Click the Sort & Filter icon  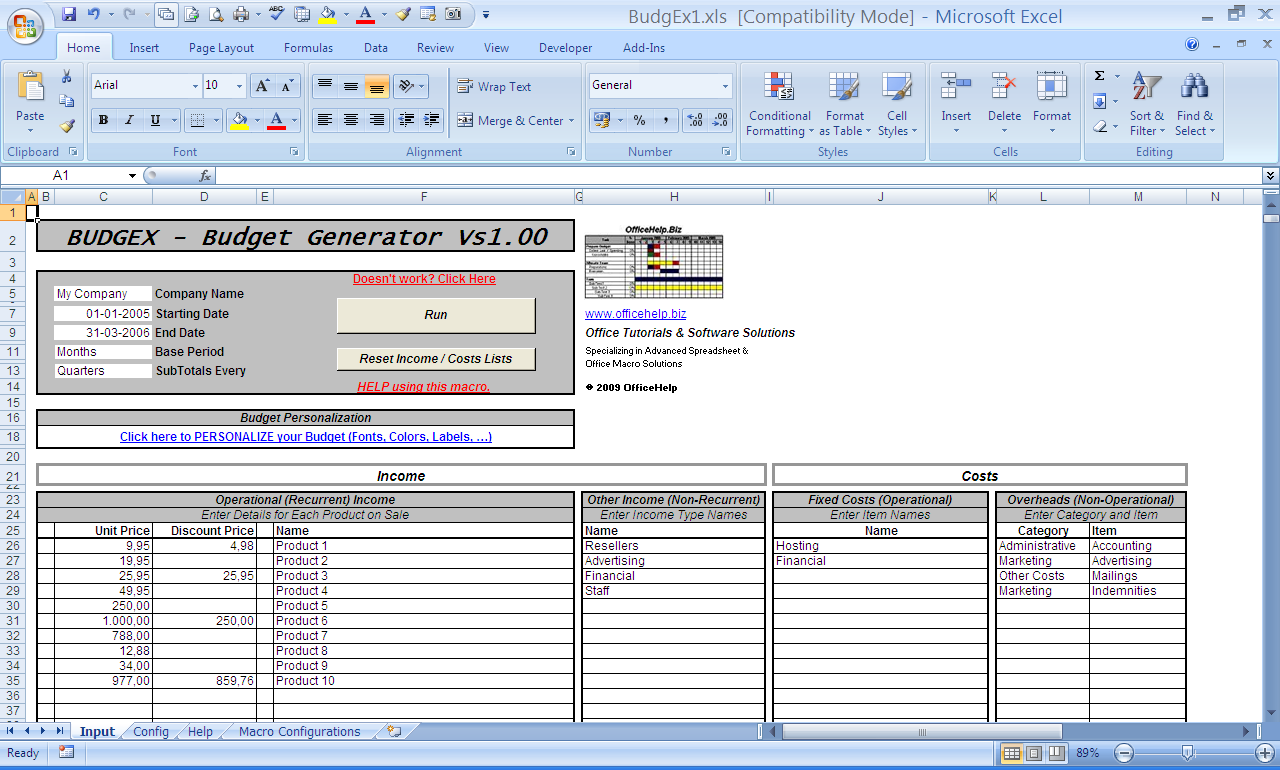click(1146, 104)
